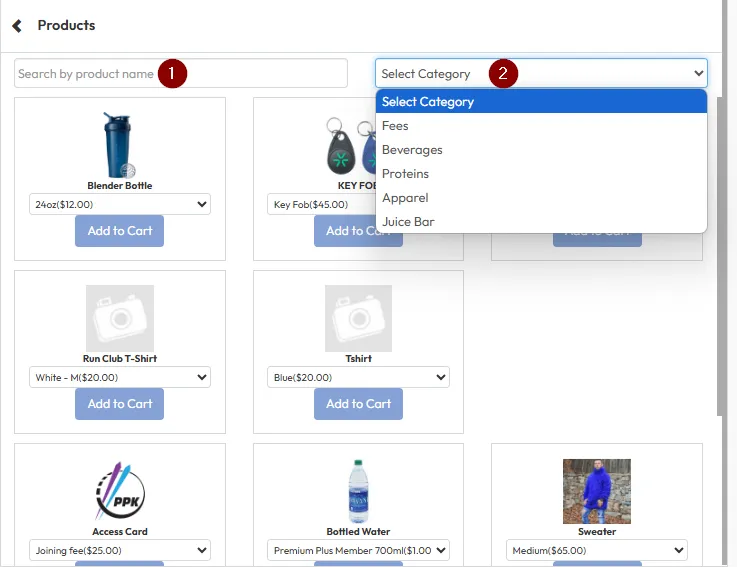Select Apparel from the category list
The height and width of the screenshot is (567, 737).
coord(405,198)
